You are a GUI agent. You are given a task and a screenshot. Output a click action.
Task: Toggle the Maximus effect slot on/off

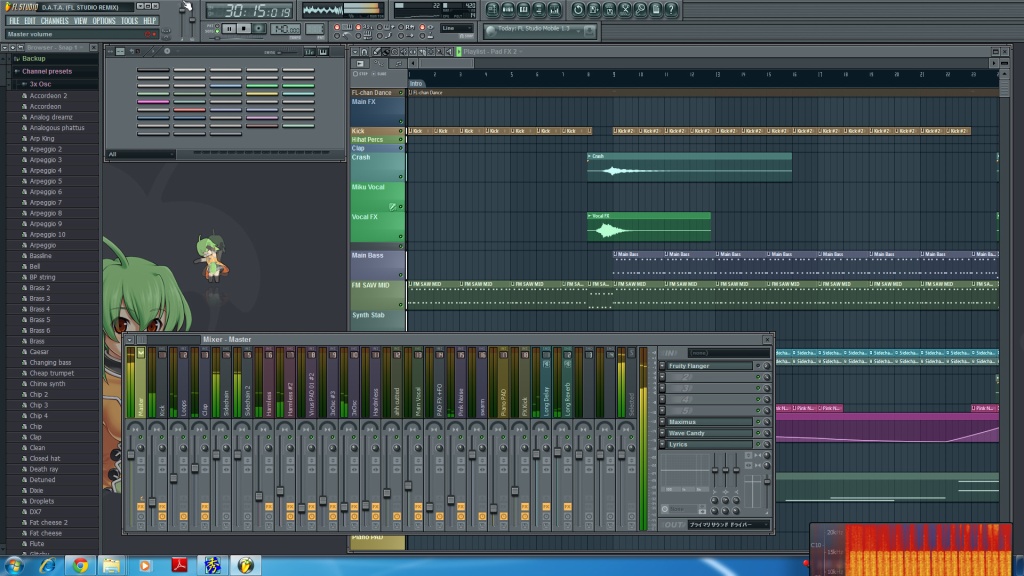coord(758,422)
